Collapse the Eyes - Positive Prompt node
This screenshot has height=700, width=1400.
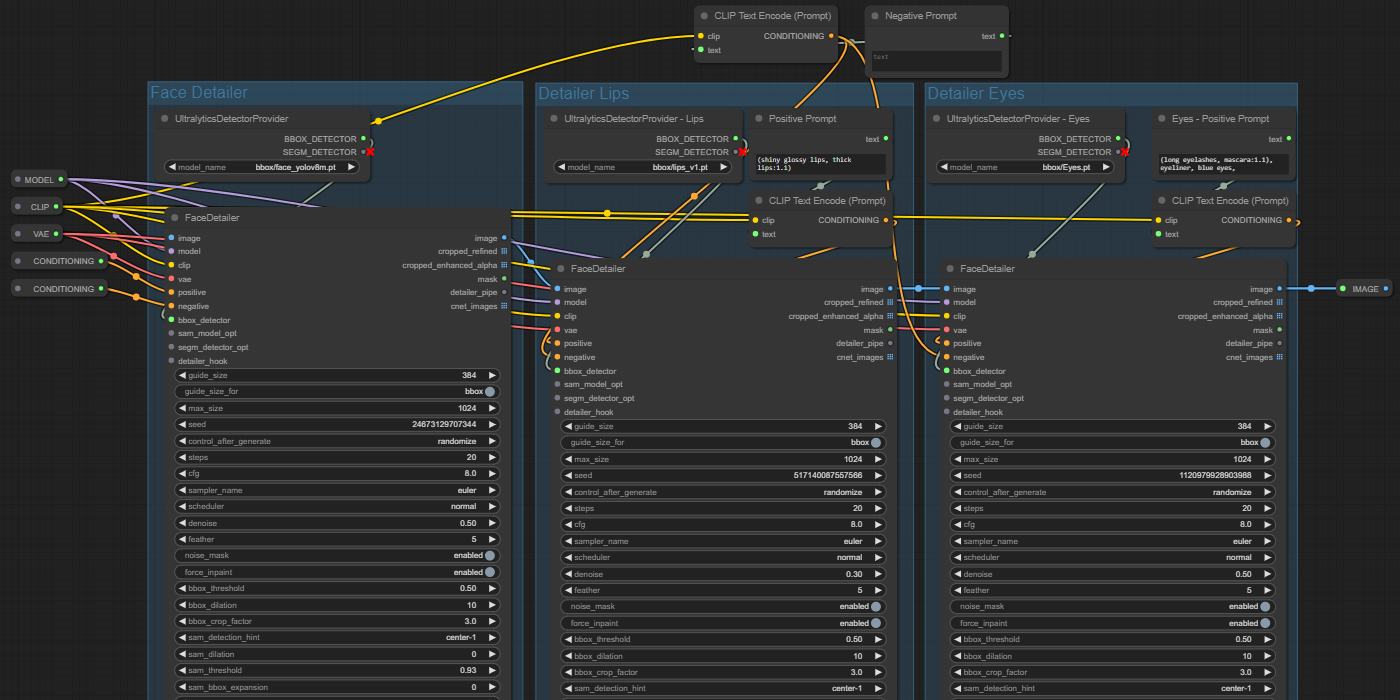coord(1161,119)
